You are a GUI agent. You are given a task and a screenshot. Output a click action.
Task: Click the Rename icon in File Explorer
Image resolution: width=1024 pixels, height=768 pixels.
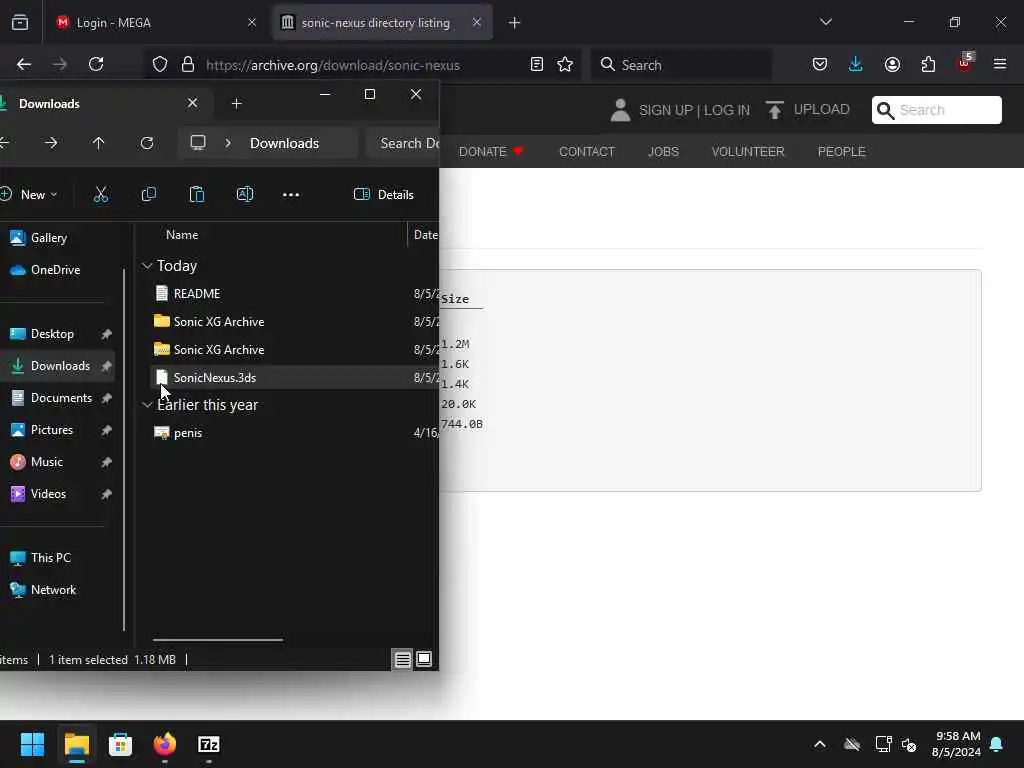[x=245, y=195]
